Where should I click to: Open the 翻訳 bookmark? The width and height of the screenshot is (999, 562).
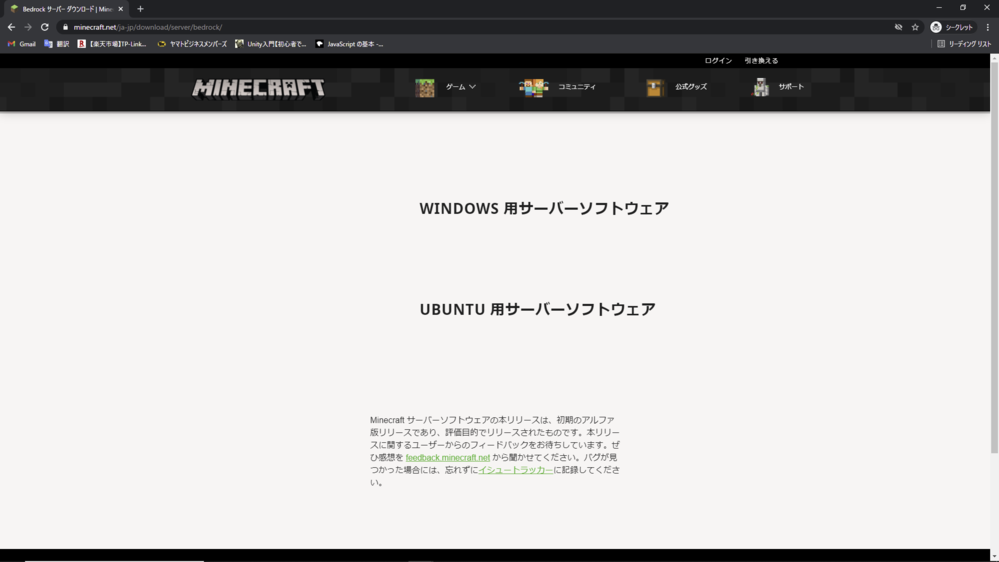(57, 44)
